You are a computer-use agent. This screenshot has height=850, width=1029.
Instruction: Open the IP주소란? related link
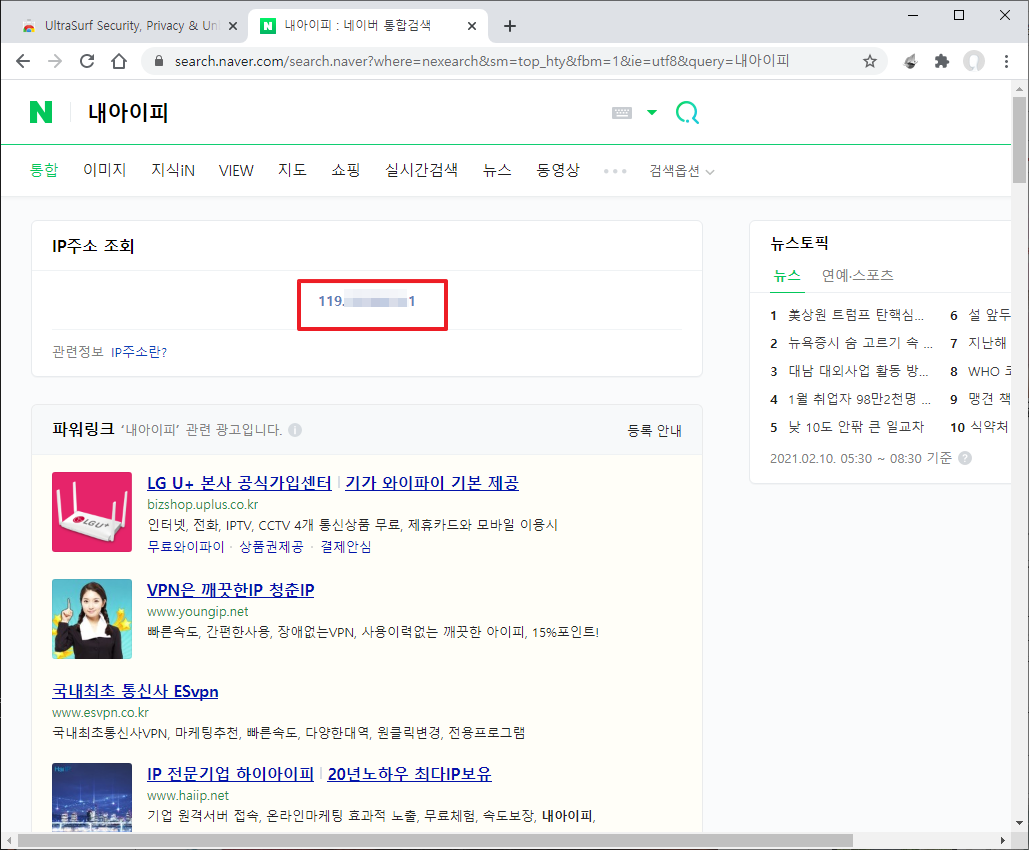click(138, 352)
